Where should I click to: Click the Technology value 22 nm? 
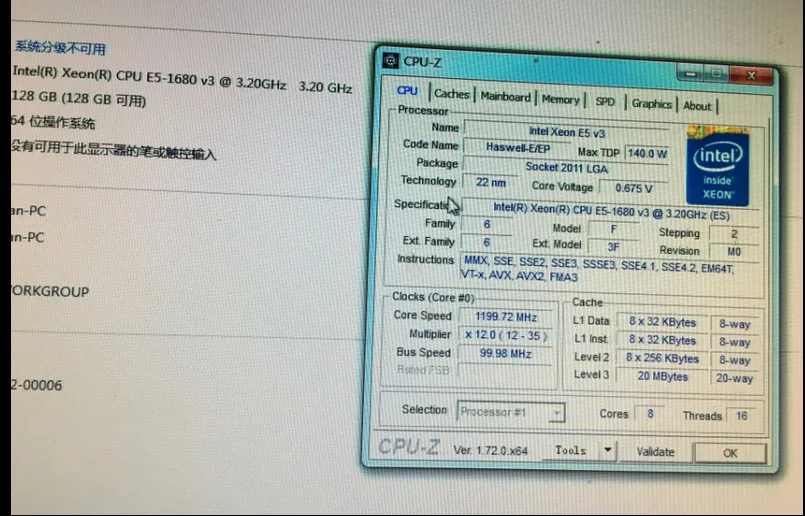pos(490,182)
